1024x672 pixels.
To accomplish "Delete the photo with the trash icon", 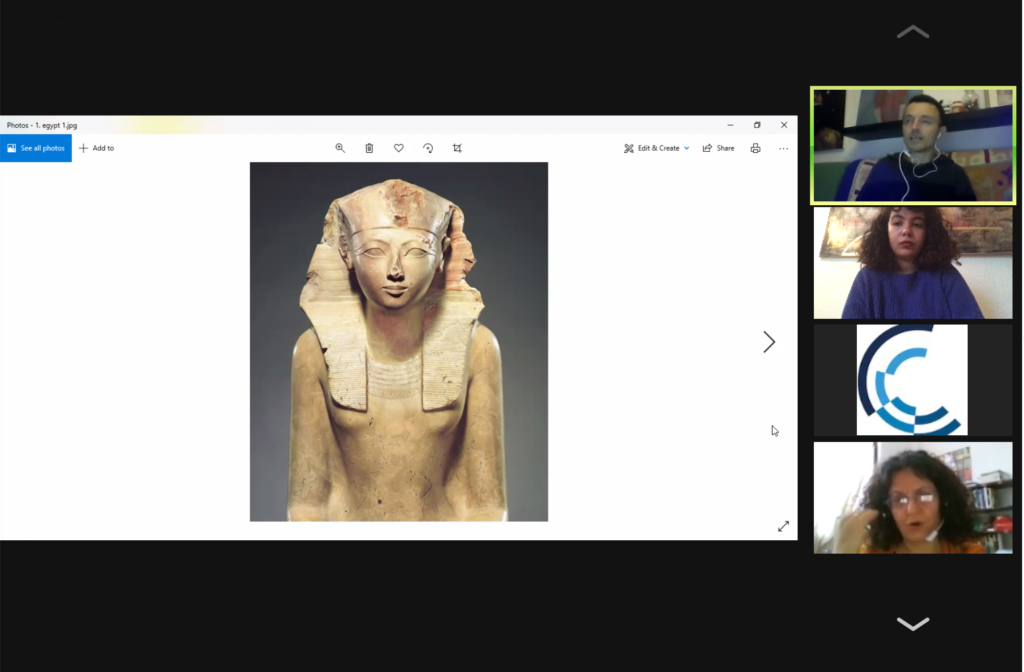I will (370, 148).
